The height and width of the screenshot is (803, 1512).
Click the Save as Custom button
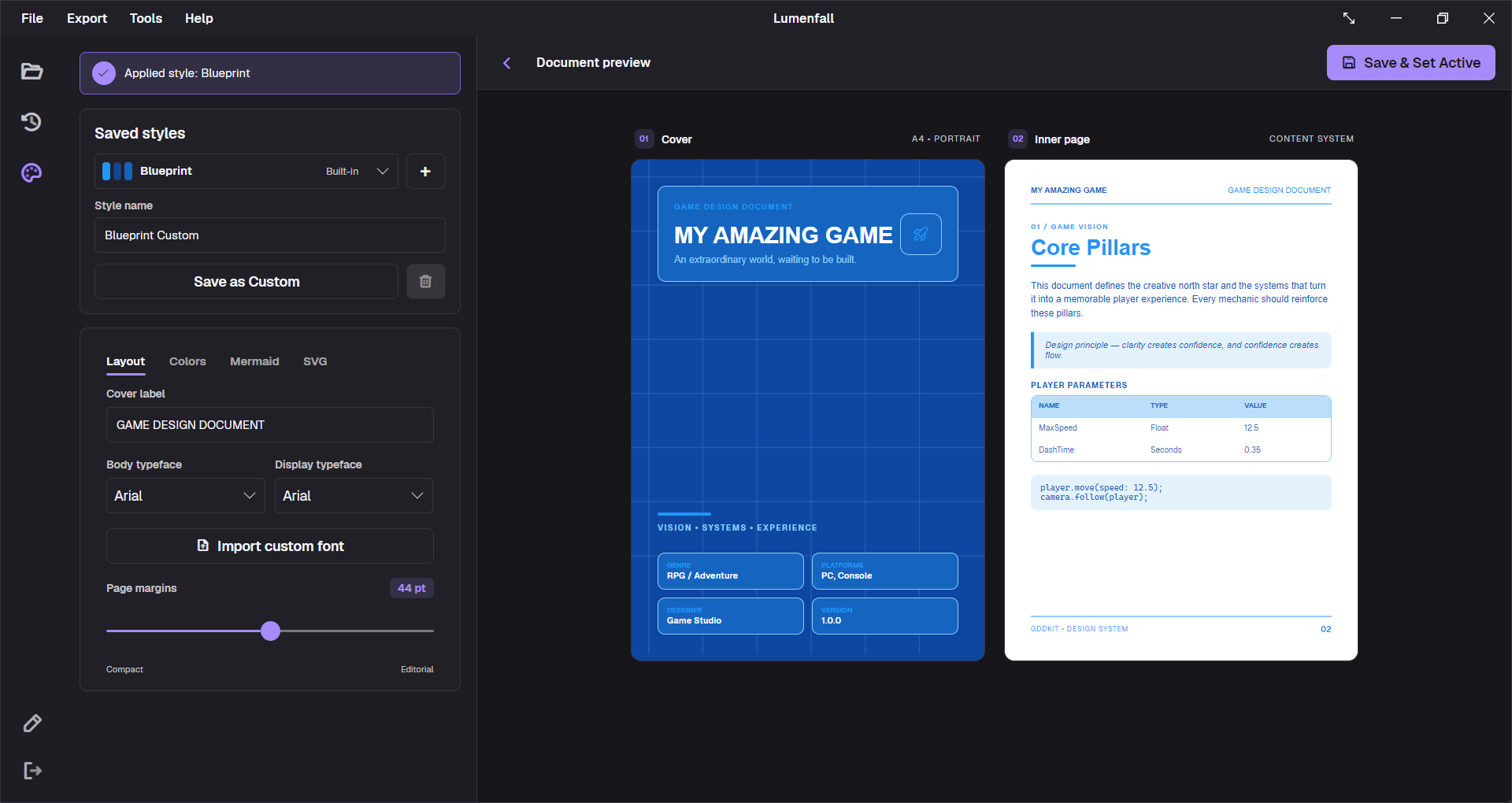pos(246,282)
